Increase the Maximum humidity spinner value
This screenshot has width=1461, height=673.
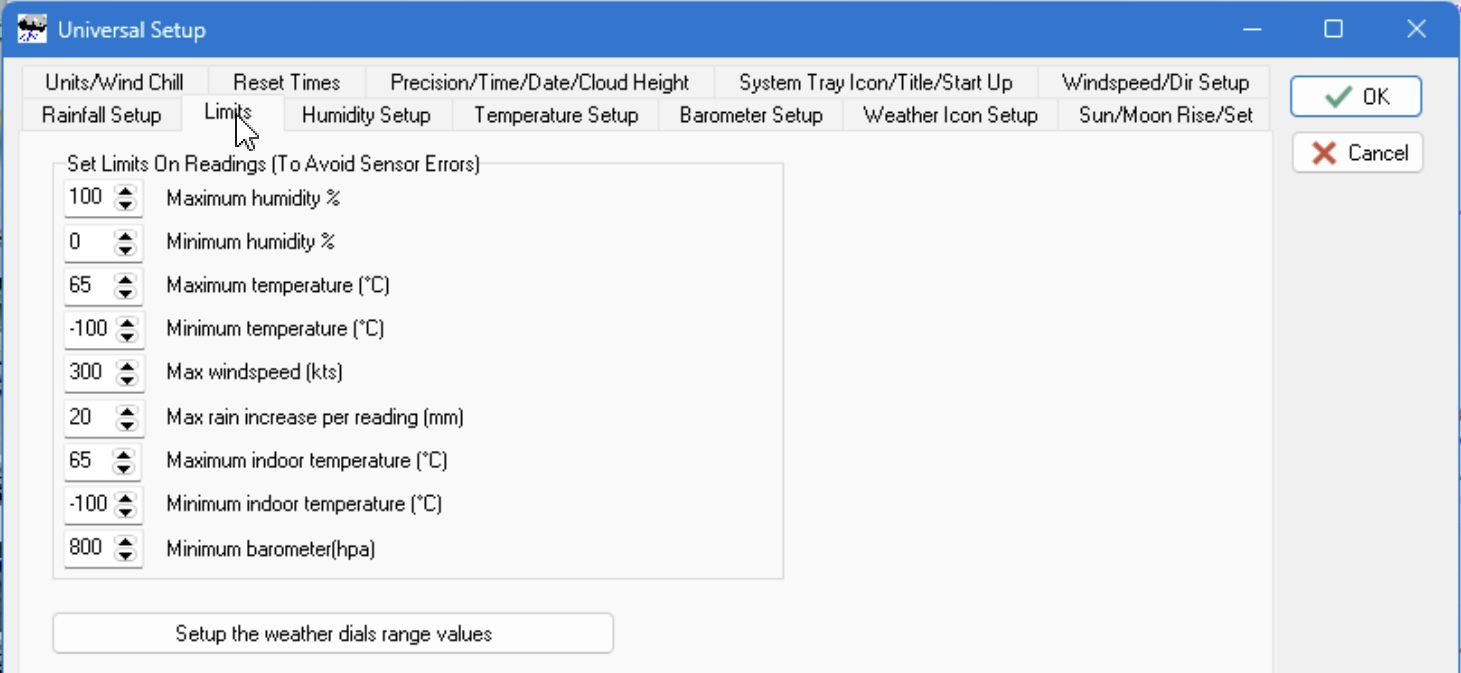[125, 191]
